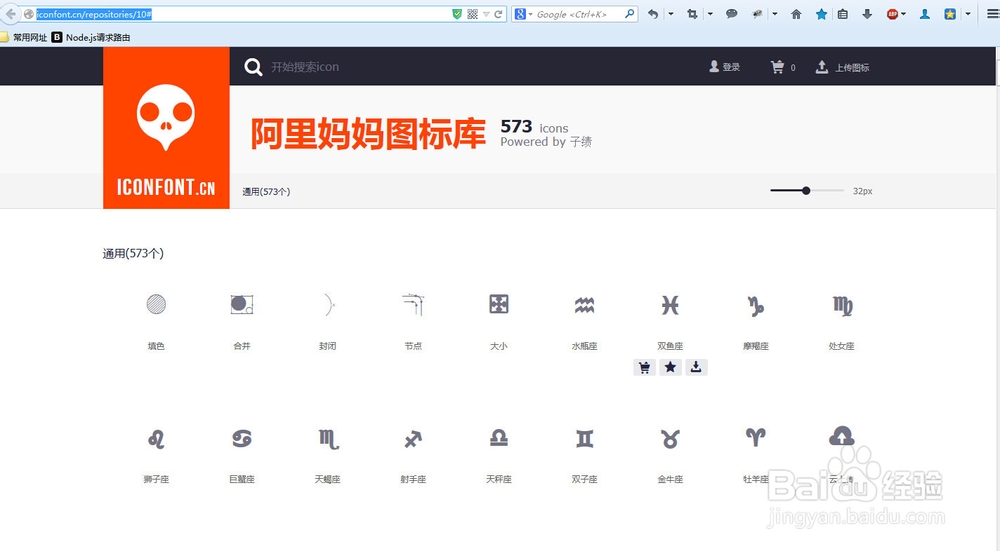Viewport: 1000px width, 551px height.
Task: Click the QR code icon in URL bar
Action: 473,14
